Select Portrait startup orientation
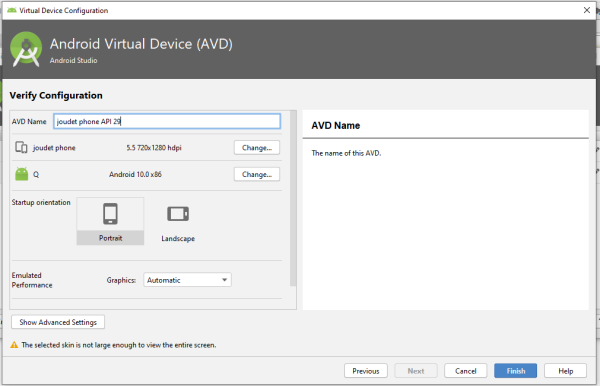Image resolution: width=600 pixels, height=386 pixels. (x=110, y=221)
